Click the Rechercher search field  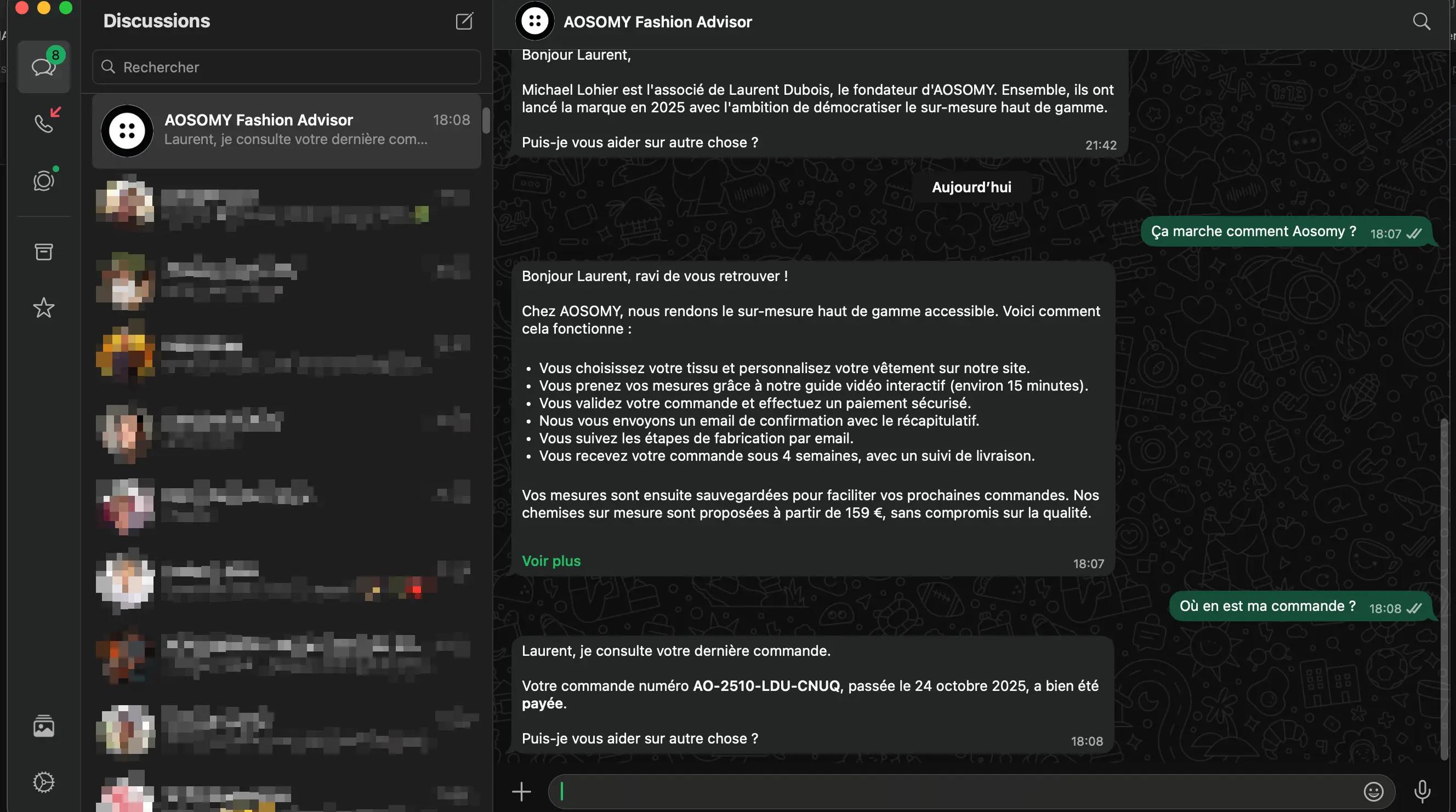point(287,67)
